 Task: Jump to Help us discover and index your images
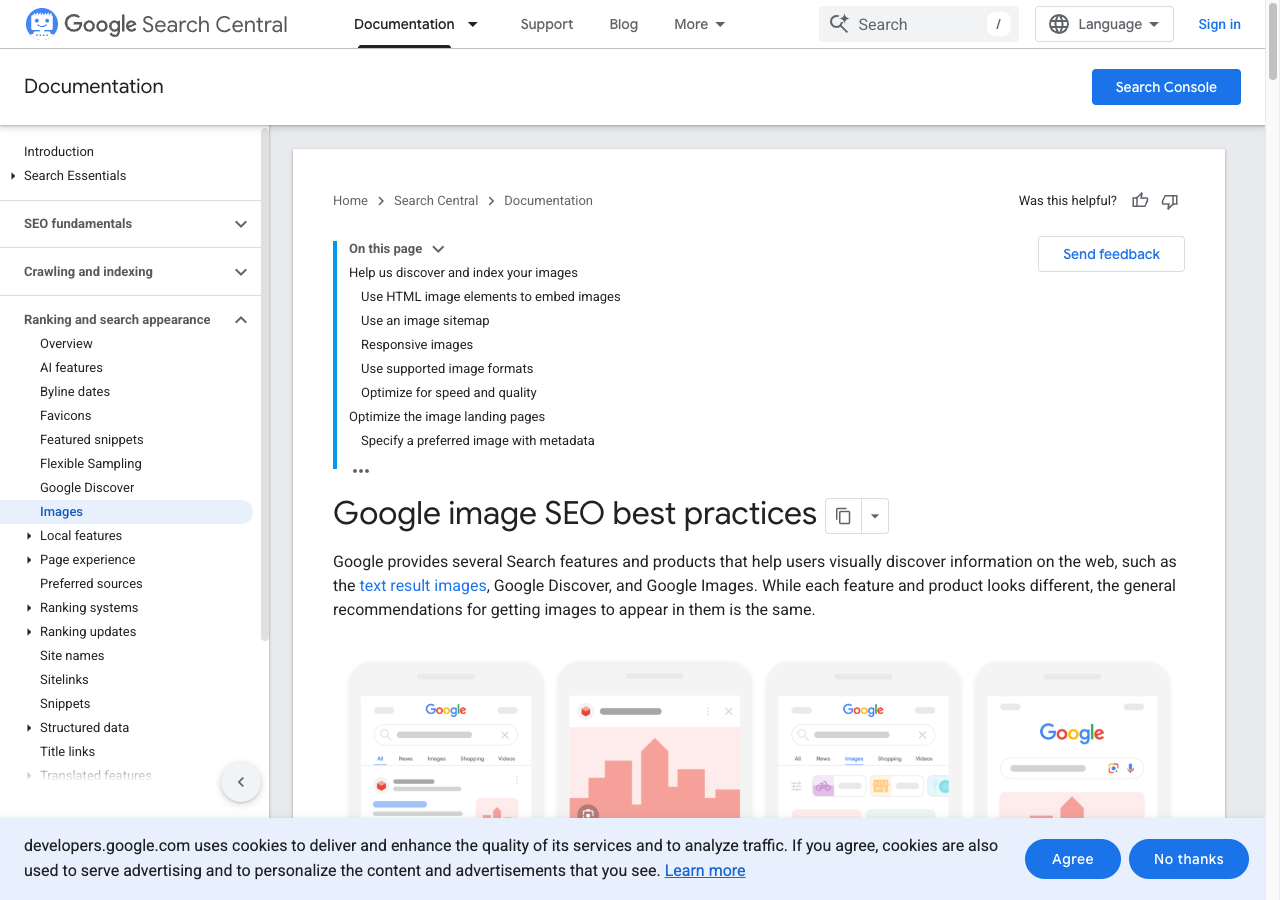coord(463,273)
